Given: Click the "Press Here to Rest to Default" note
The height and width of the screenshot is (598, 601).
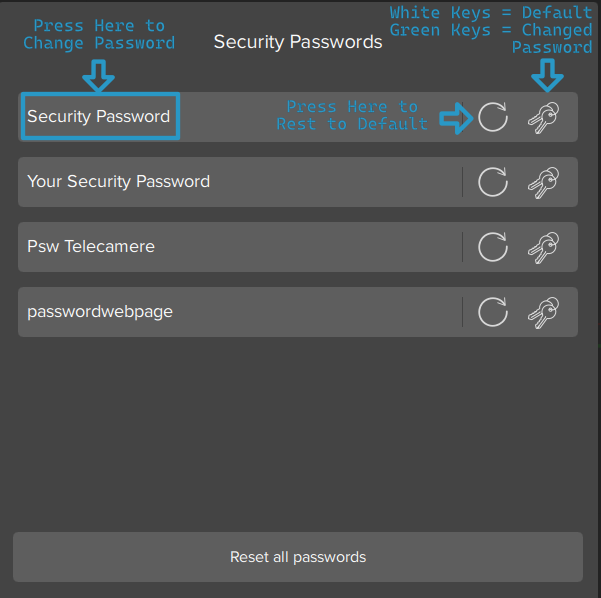Looking at the screenshot, I should [x=352, y=115].
